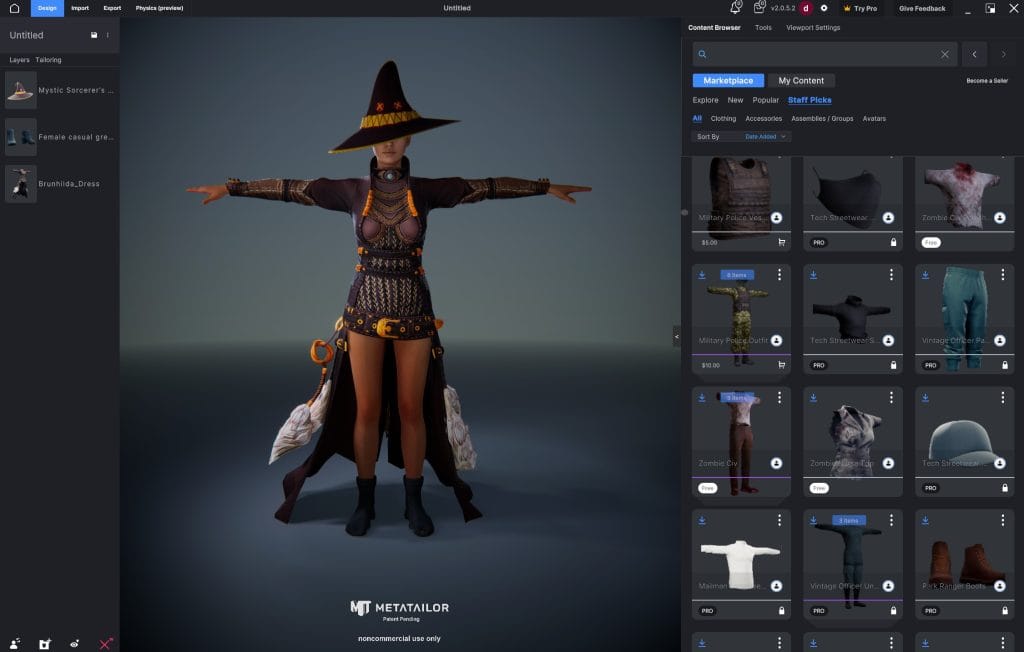Collapse the right panel with the side arrow

pyautogui.click(x=677, y=337)
